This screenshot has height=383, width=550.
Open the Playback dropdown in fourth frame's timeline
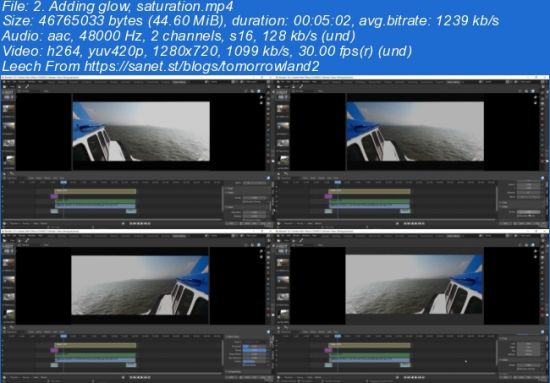(x=289, y=378)
